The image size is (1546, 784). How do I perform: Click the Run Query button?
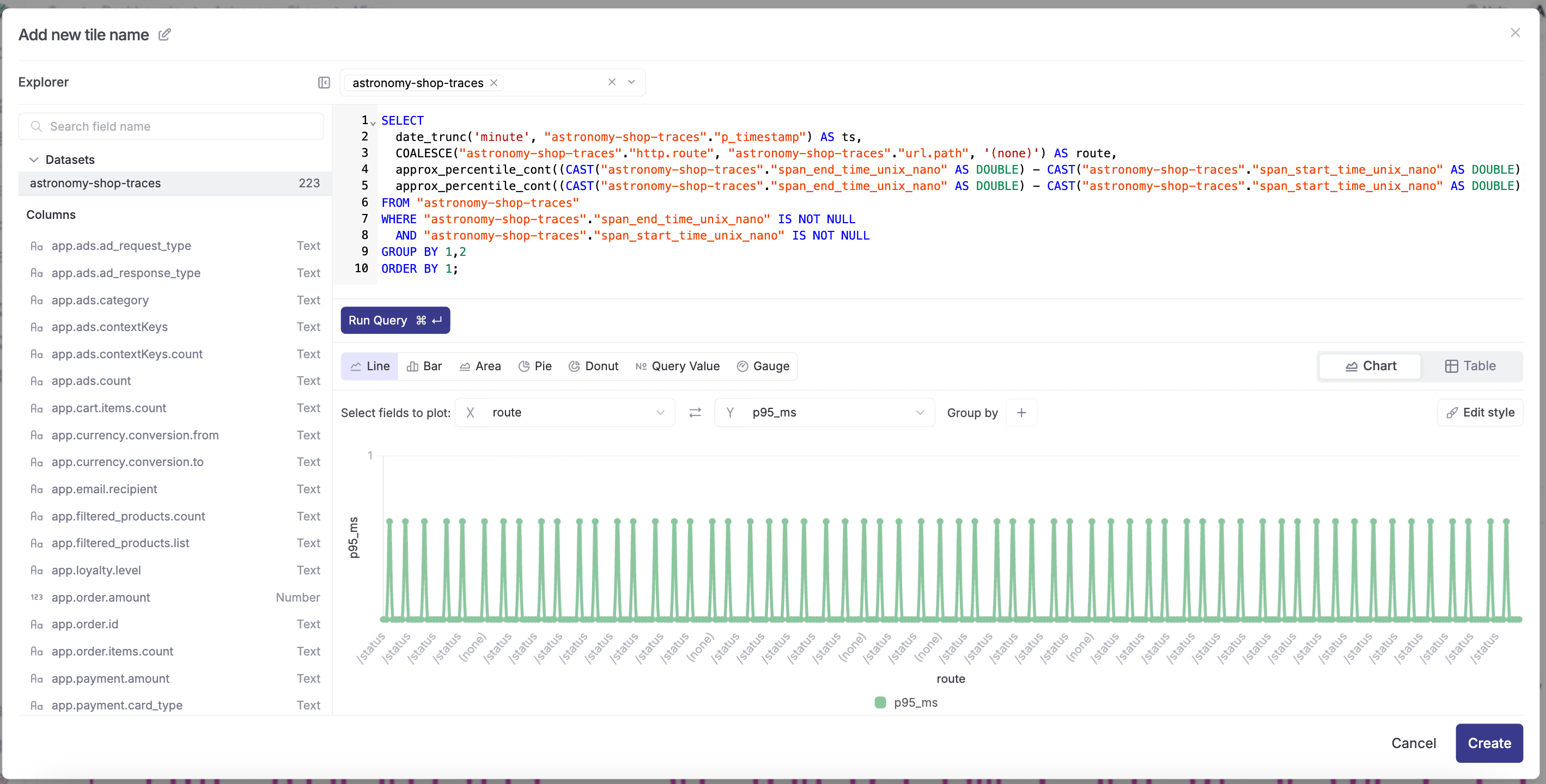(395, 320)
